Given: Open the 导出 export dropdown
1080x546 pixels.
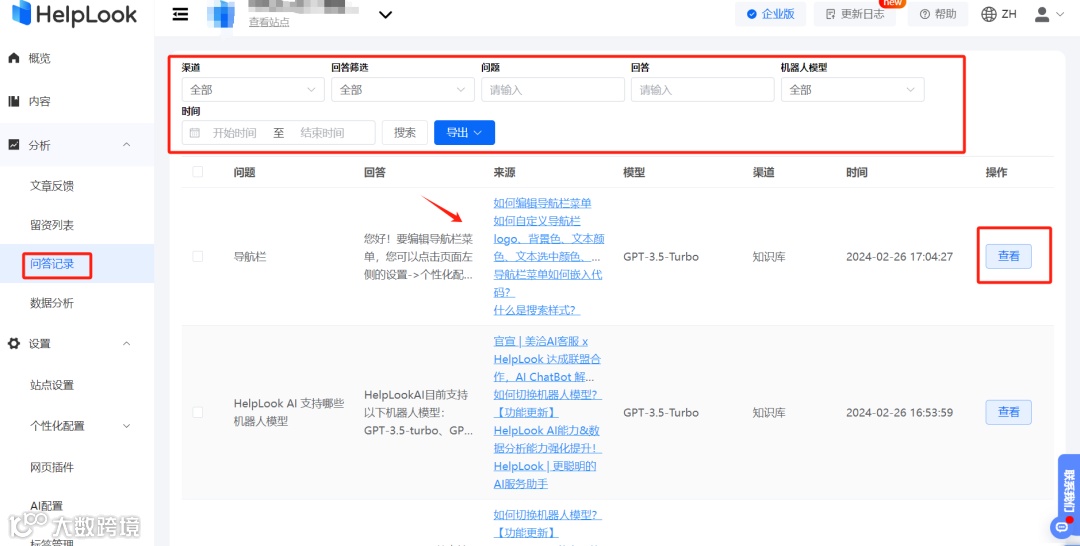Looking at the screenshot, I should tap(464, 132).
